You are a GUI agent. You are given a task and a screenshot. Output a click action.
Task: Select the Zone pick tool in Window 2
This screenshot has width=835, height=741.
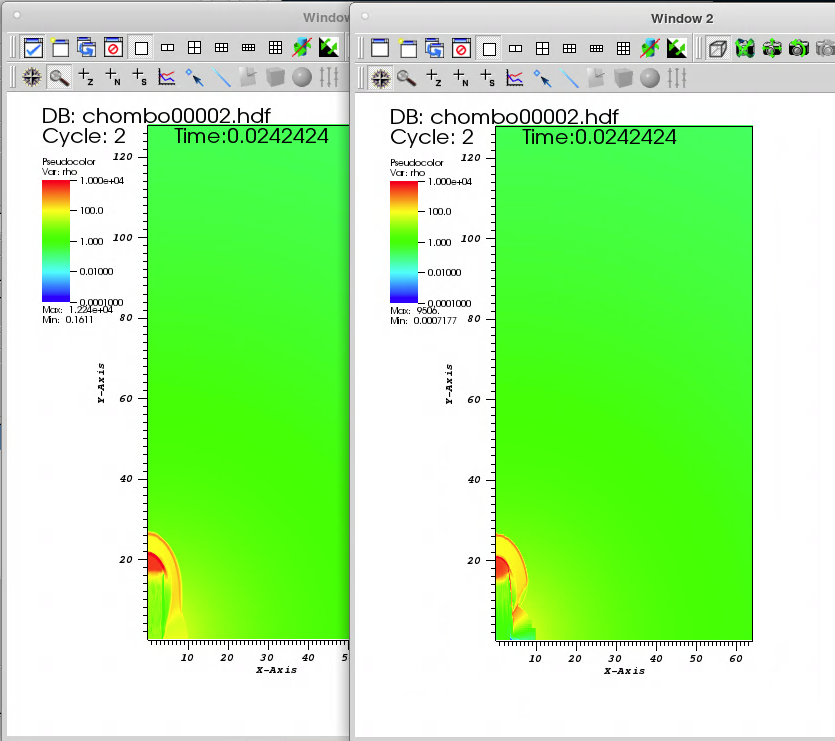click(x=434, y=78)
